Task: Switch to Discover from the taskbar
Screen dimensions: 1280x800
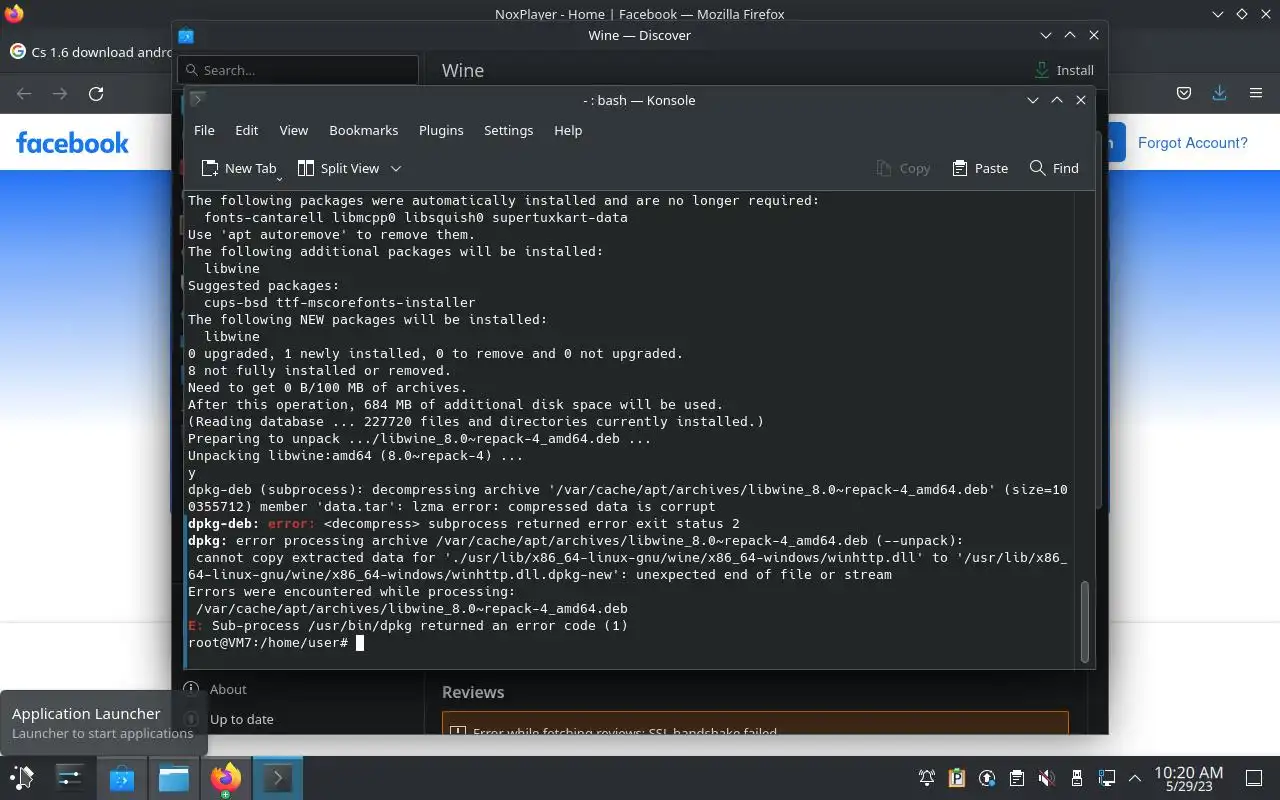Action: coord(122,778)
